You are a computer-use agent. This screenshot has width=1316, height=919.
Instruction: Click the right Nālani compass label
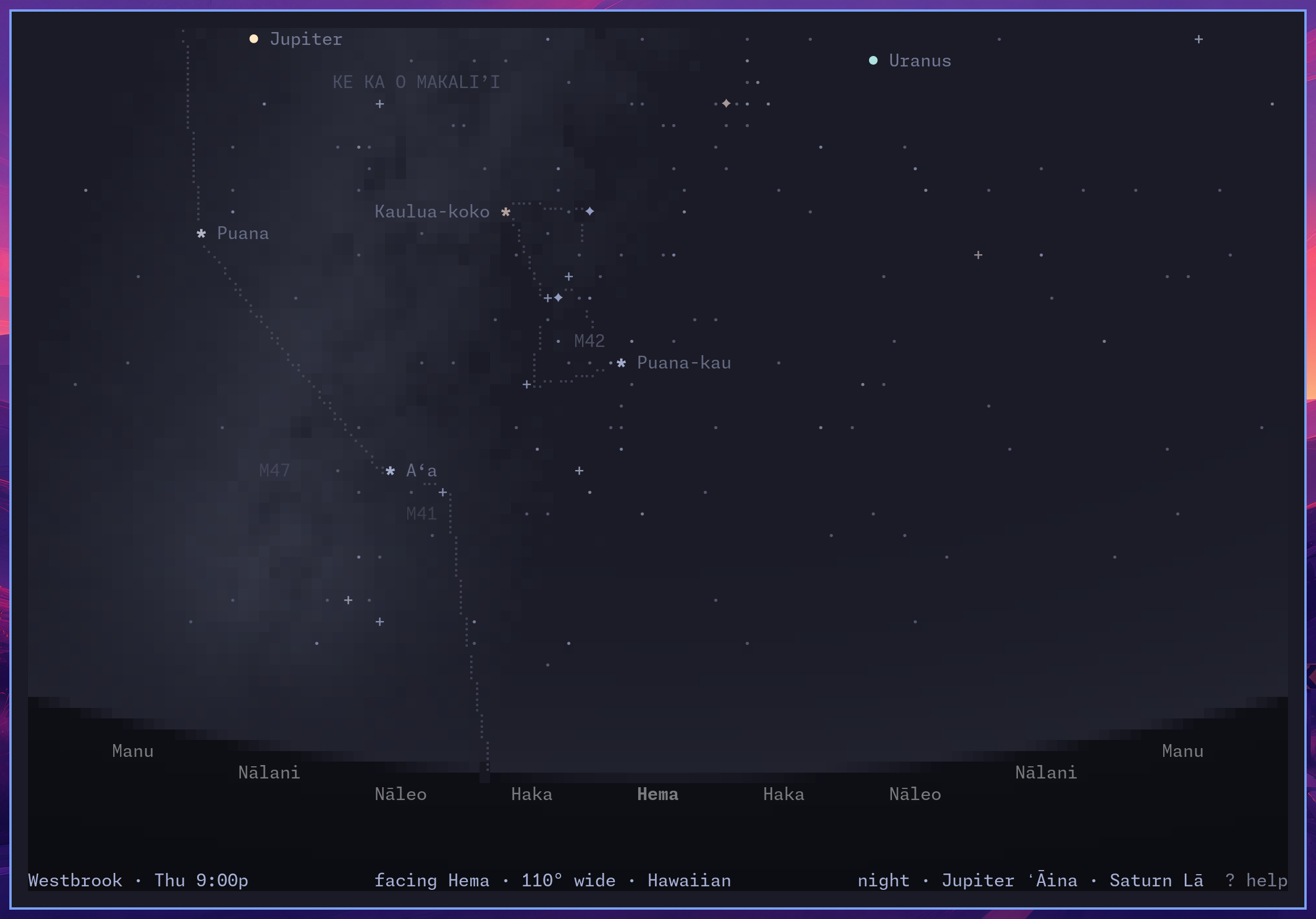tap(1046, 773)
